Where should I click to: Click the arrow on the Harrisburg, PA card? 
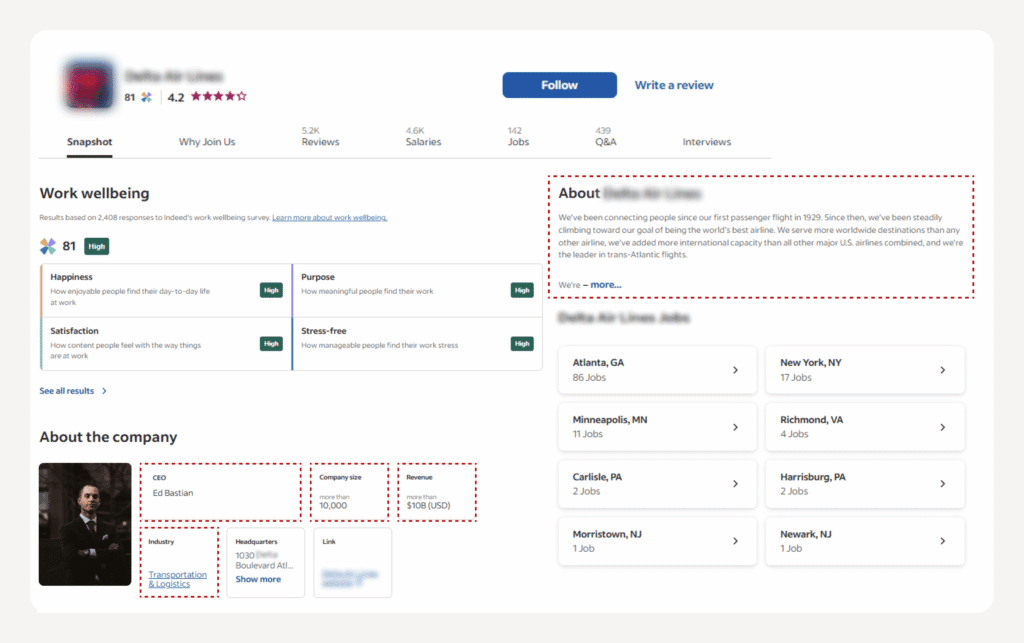pos(941,484)
